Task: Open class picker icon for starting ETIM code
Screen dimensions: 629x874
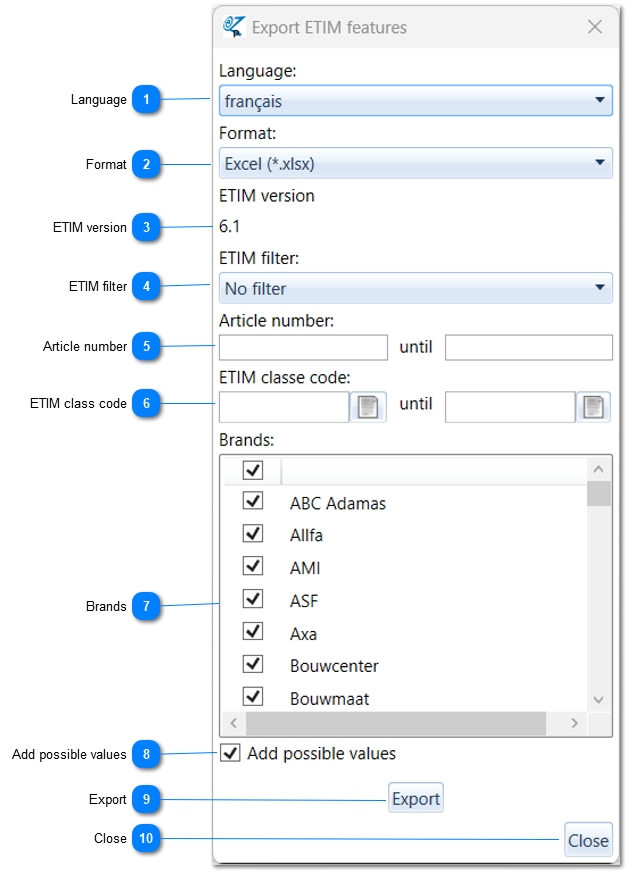Action: point(368,407)
